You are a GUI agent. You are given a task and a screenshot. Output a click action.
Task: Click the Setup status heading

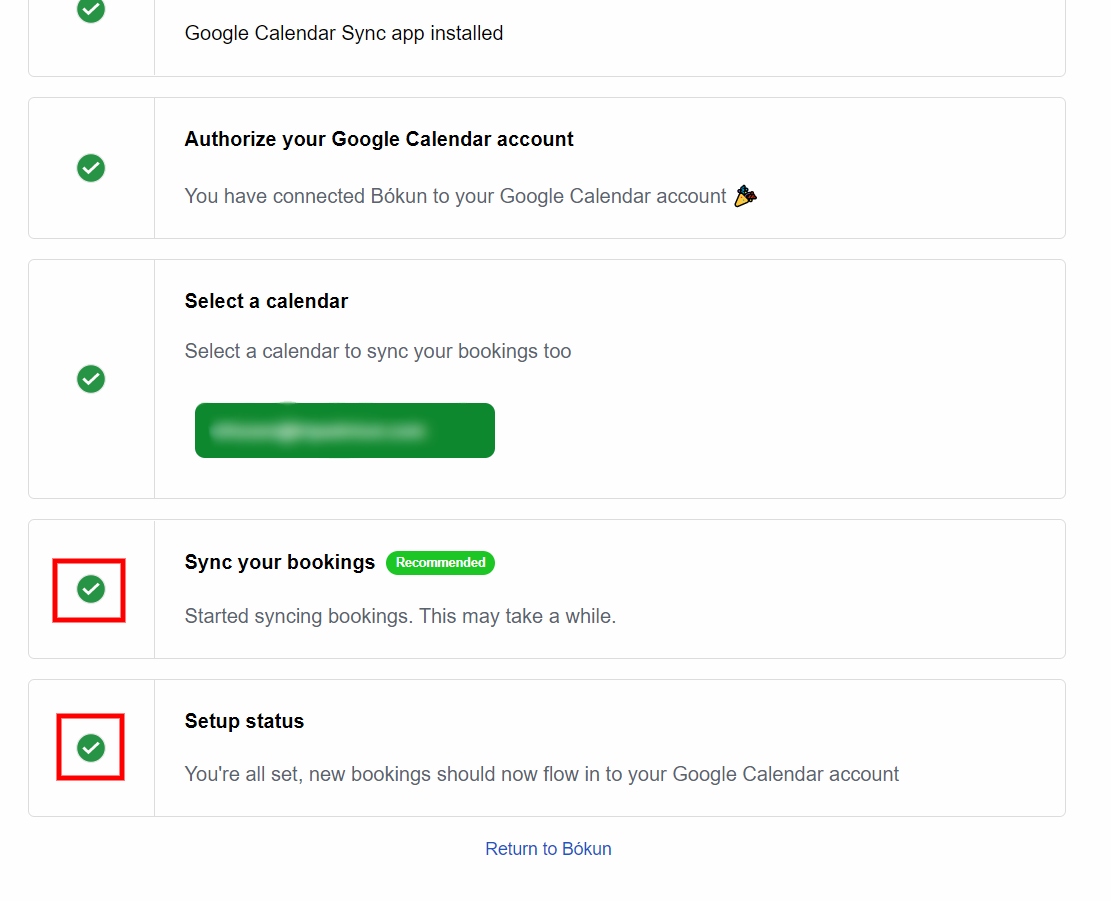244,721
